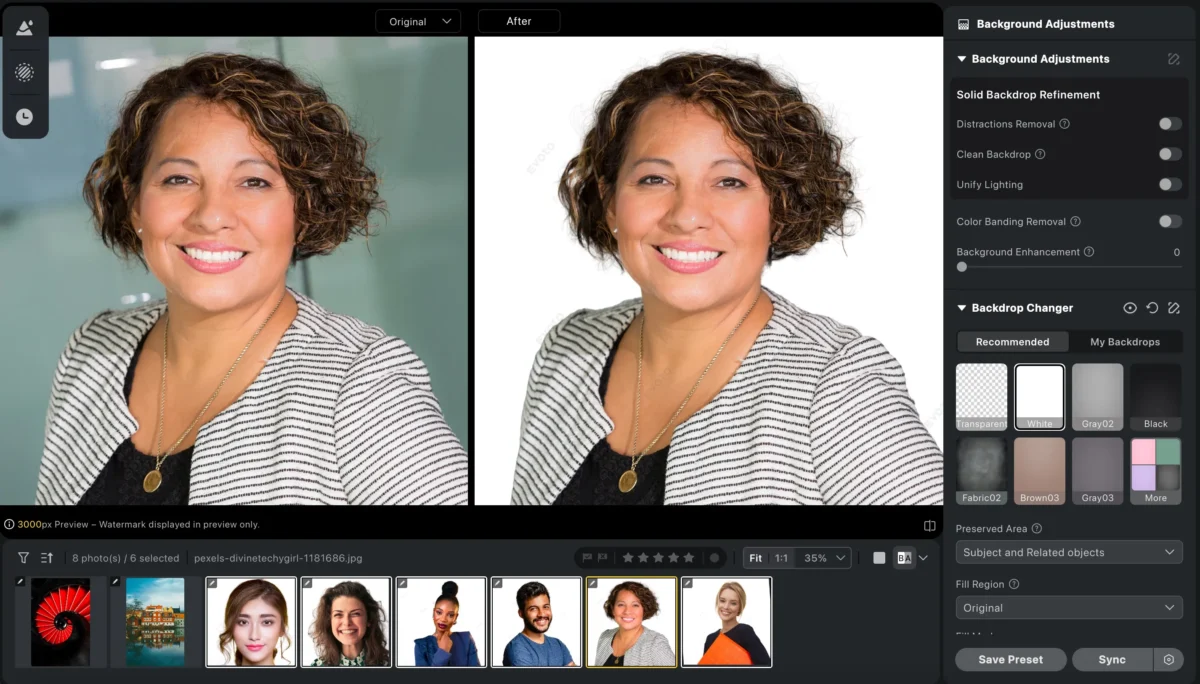Open the portrait retouch tool in left sidebar
Screen dimensions: 1200x684
pyautogui.click(x=25, y=28)
